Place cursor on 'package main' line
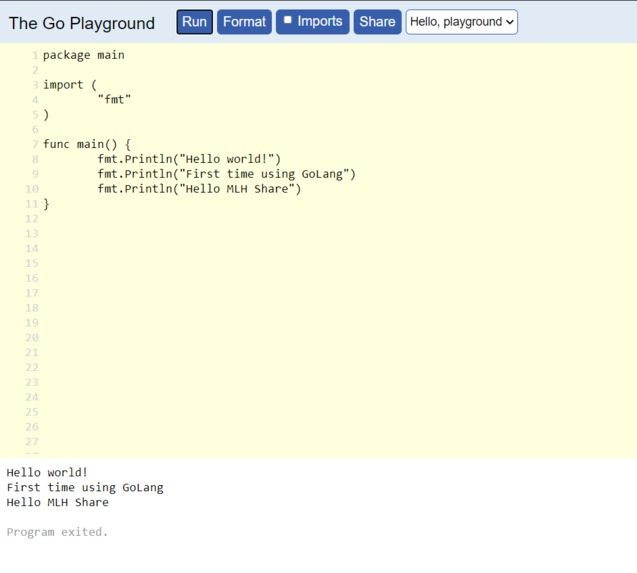The image size is (637, 573). 84,55
